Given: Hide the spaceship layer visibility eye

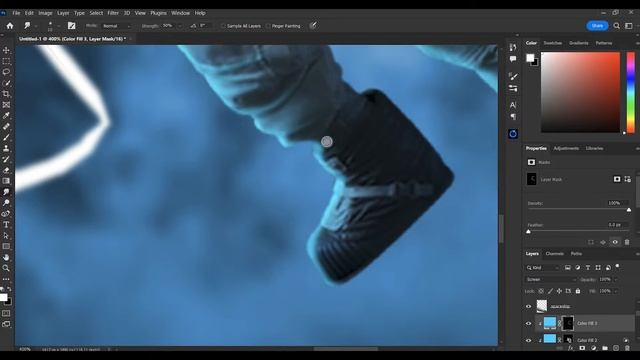Looking at the screenshot, I should click(x=529, y=306).
